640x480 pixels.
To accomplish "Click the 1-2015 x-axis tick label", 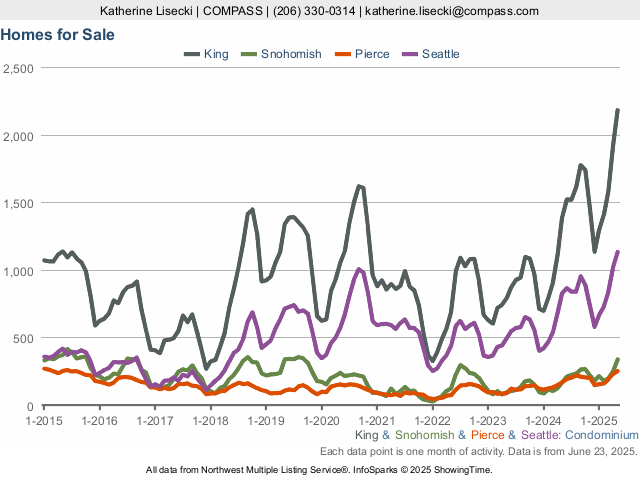I will [x=43, y=421].
